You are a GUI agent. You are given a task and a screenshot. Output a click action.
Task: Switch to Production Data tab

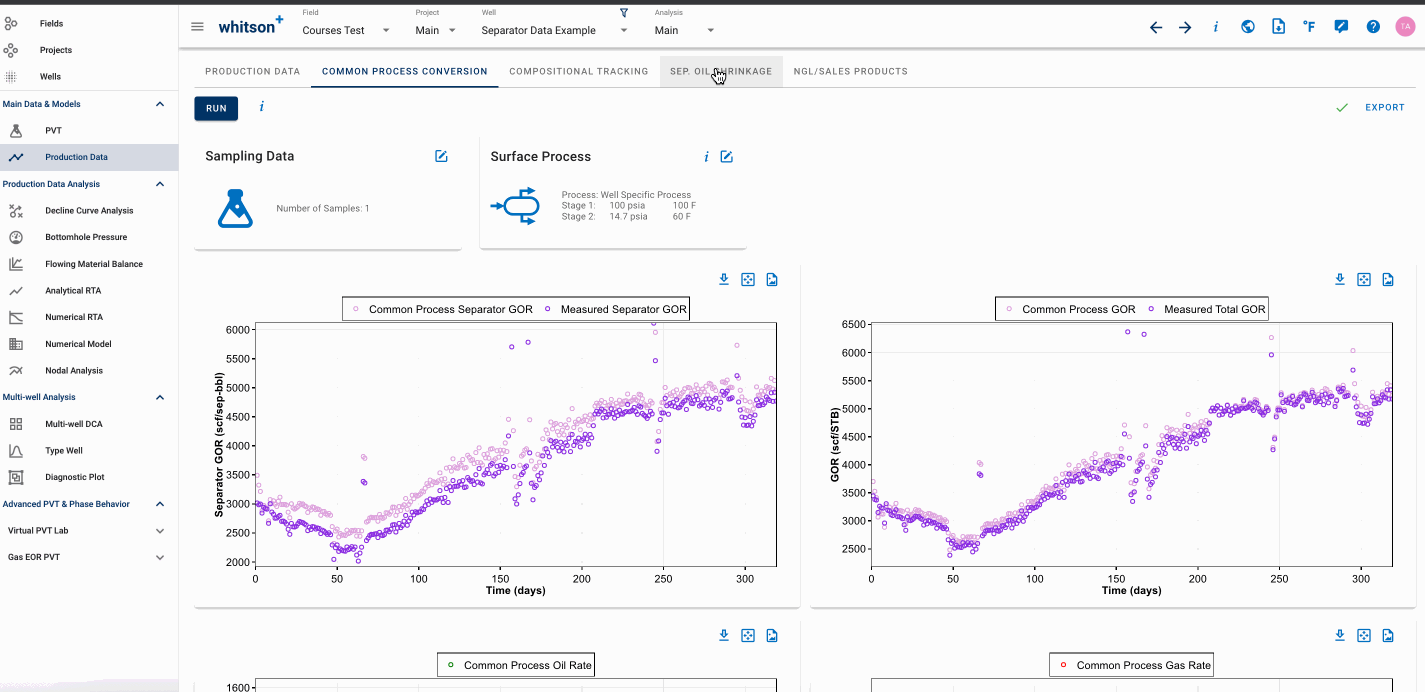pyautogui.click(x=252, y=71)
